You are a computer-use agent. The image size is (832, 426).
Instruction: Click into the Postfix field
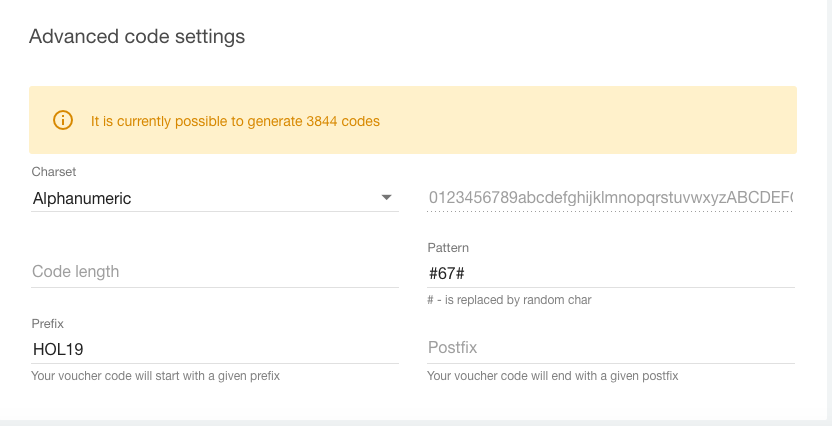610,348
